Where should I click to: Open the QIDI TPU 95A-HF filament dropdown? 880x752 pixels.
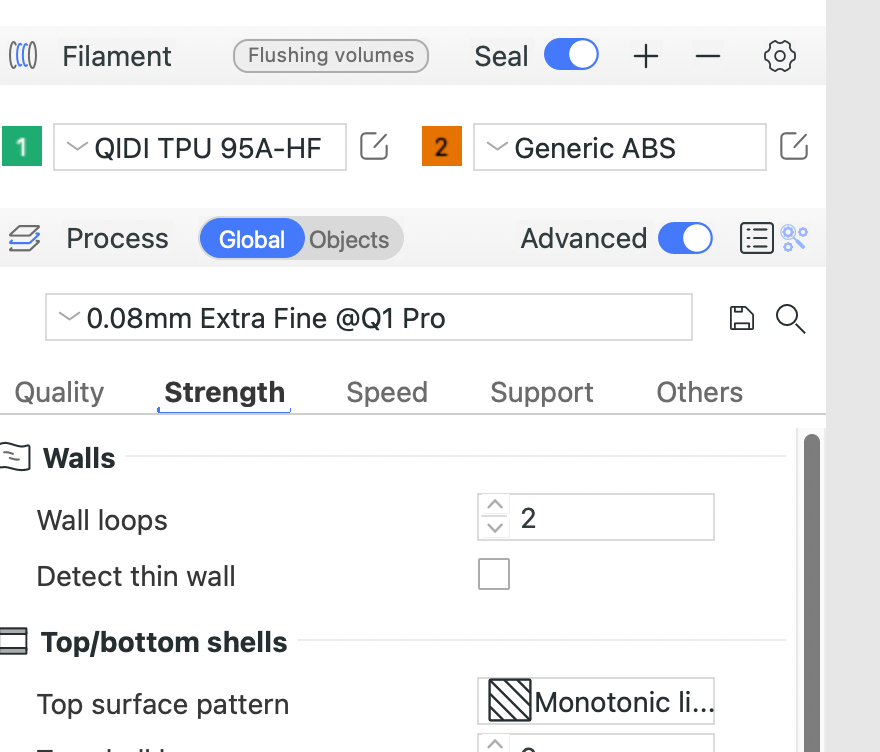(200, 148)
